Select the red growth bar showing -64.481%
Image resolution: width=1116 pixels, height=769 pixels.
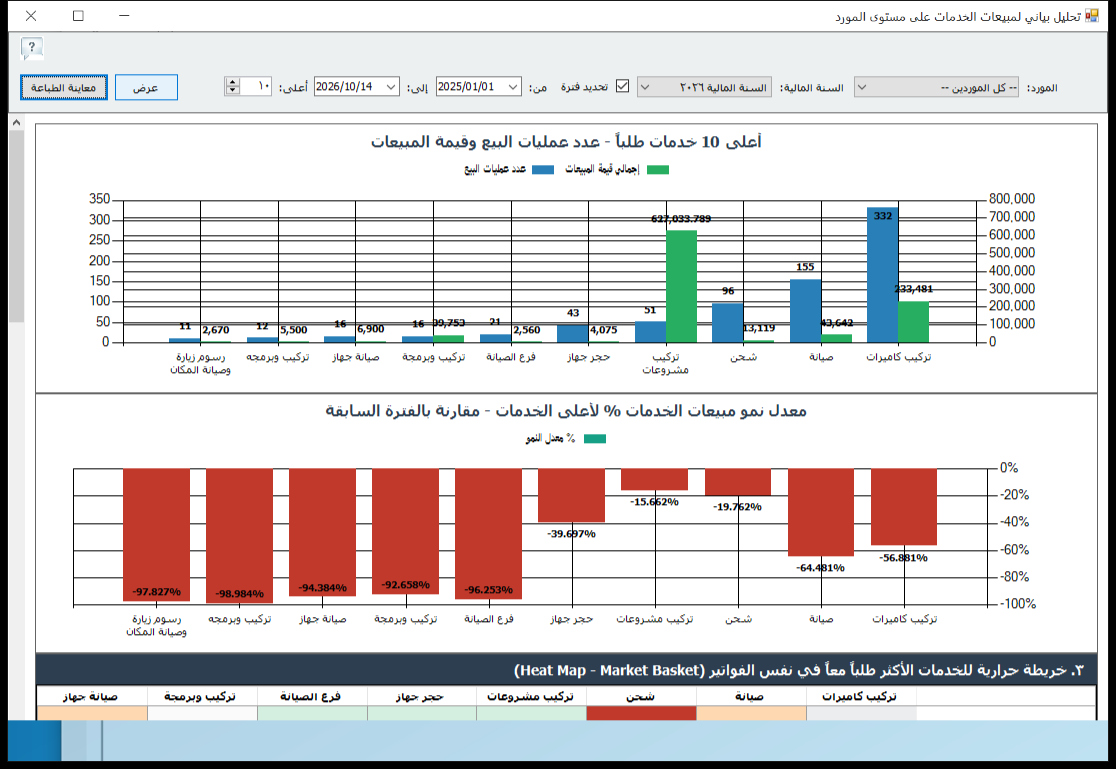click(x=821, y=512)
